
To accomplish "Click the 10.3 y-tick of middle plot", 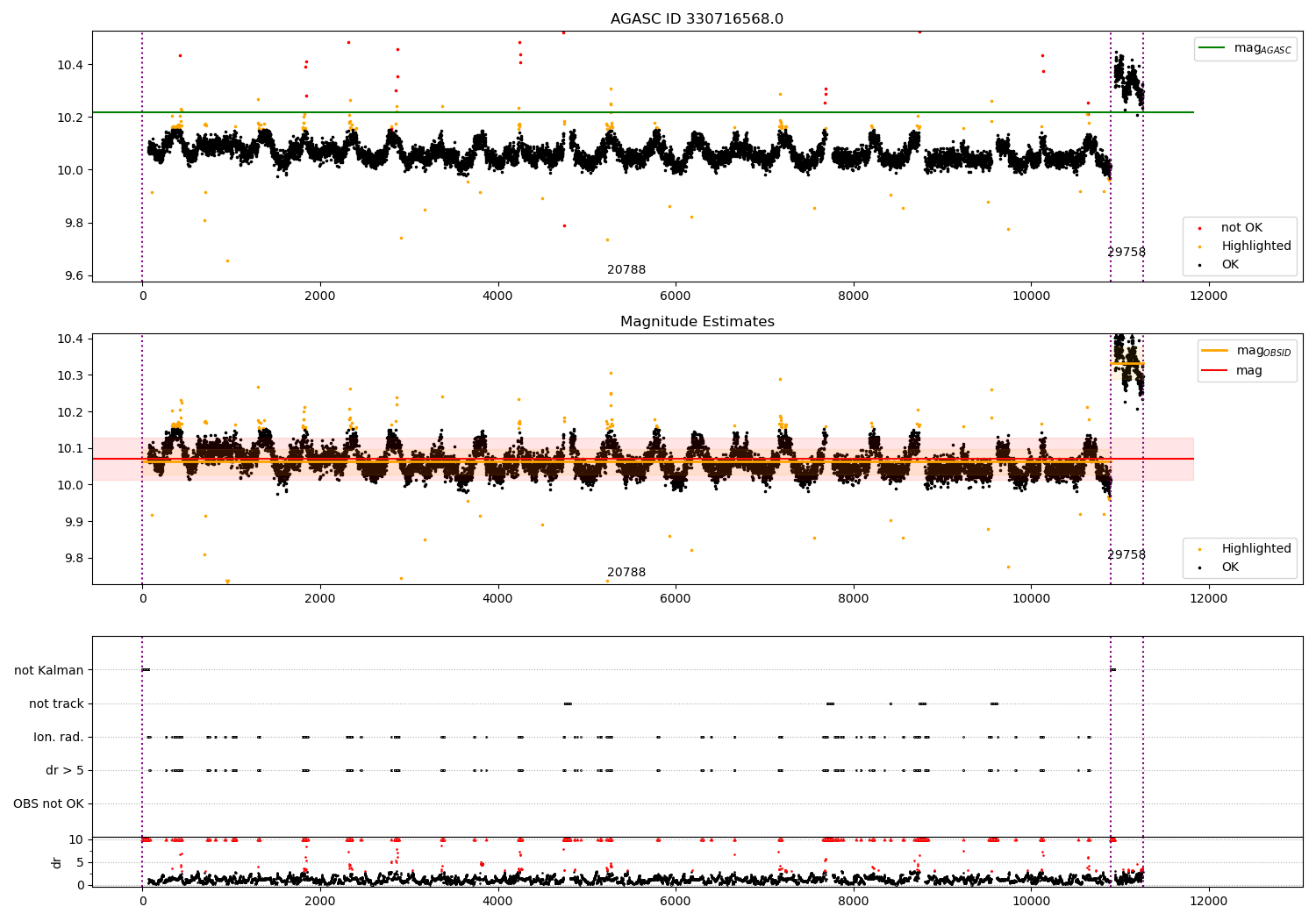I will [71, 375].
